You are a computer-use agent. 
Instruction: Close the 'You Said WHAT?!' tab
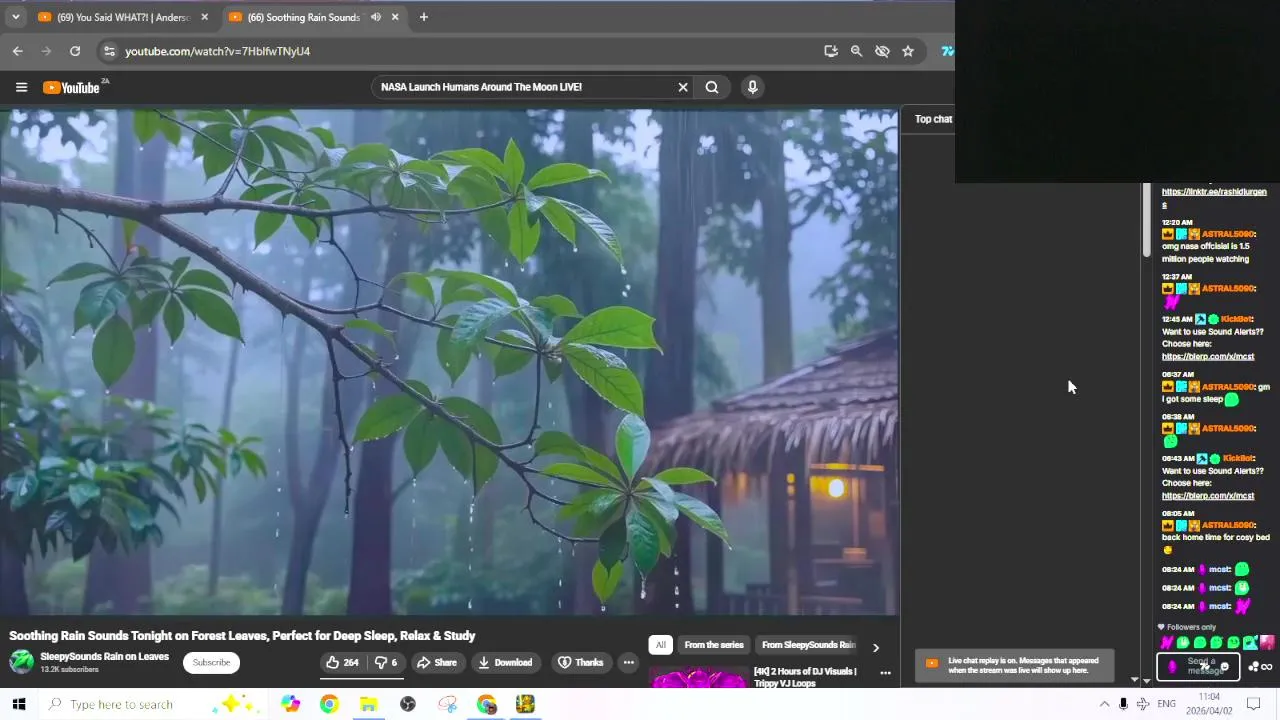coord(205,17)
